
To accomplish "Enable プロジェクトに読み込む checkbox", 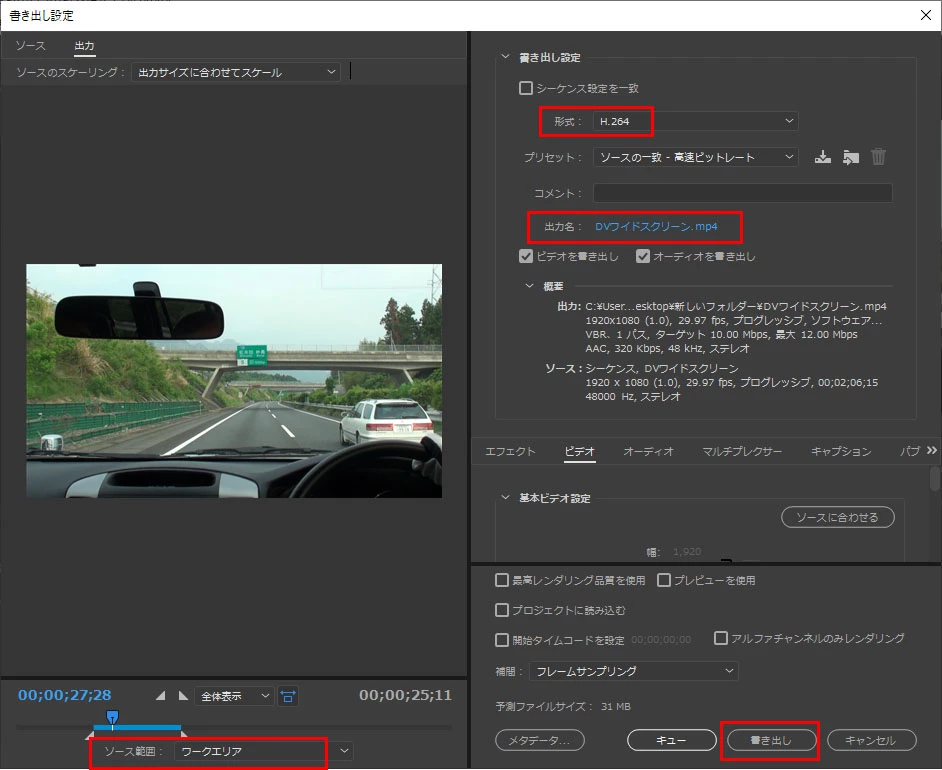I will coord(502,610).
